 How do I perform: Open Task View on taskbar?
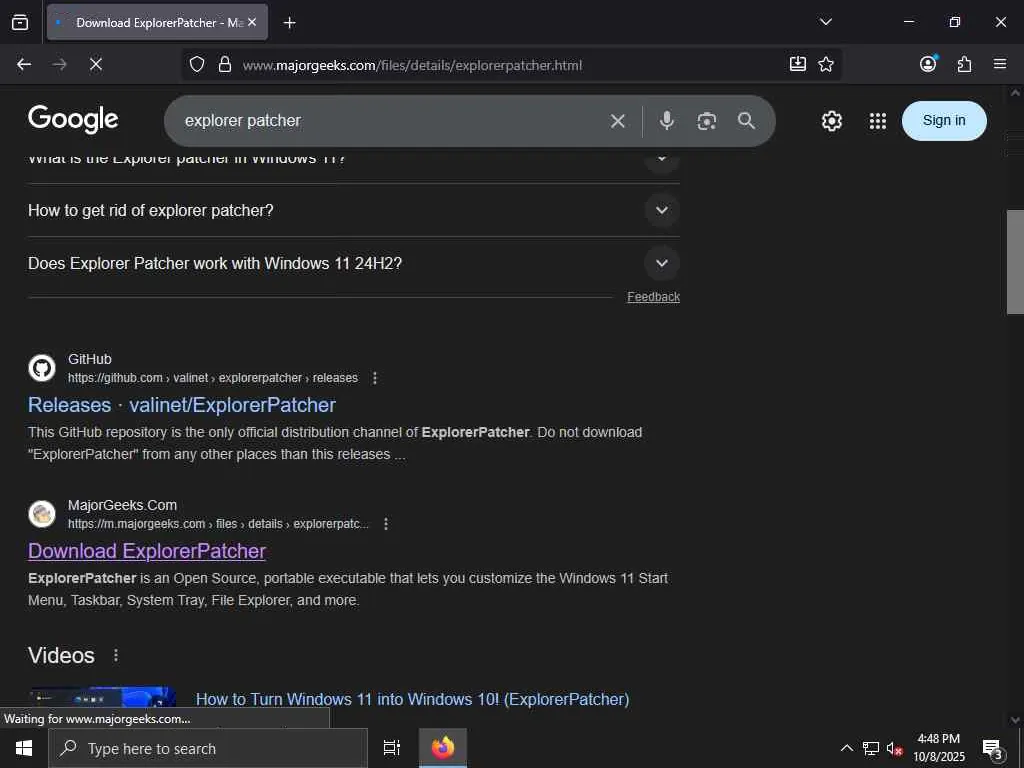392,748
